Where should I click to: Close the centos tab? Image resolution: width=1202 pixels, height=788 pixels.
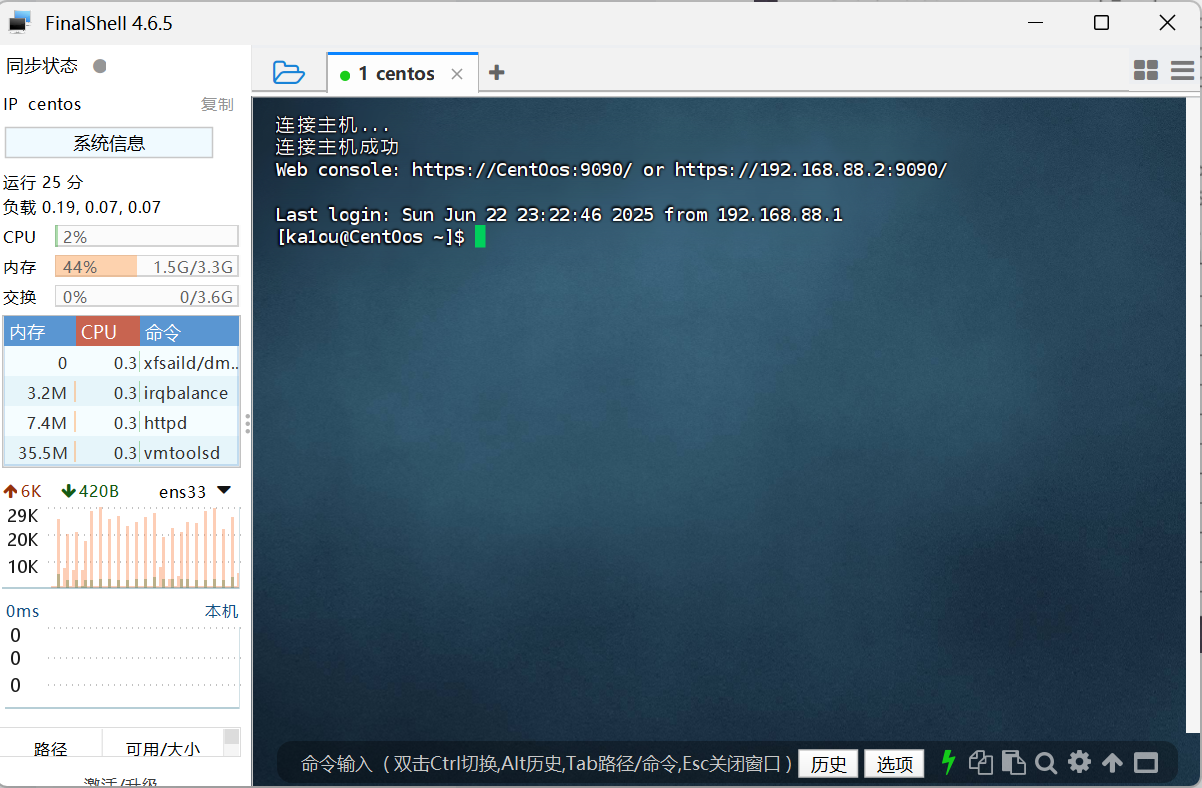(x=457, y=74)
